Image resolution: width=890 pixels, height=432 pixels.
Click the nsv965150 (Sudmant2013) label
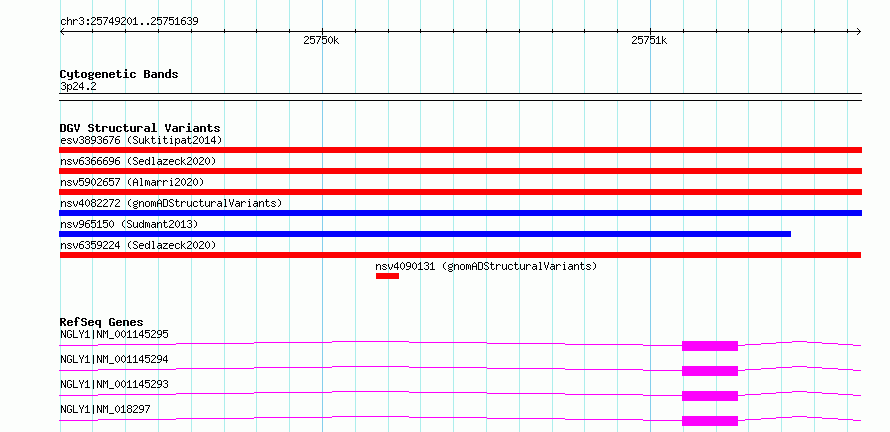129,224
